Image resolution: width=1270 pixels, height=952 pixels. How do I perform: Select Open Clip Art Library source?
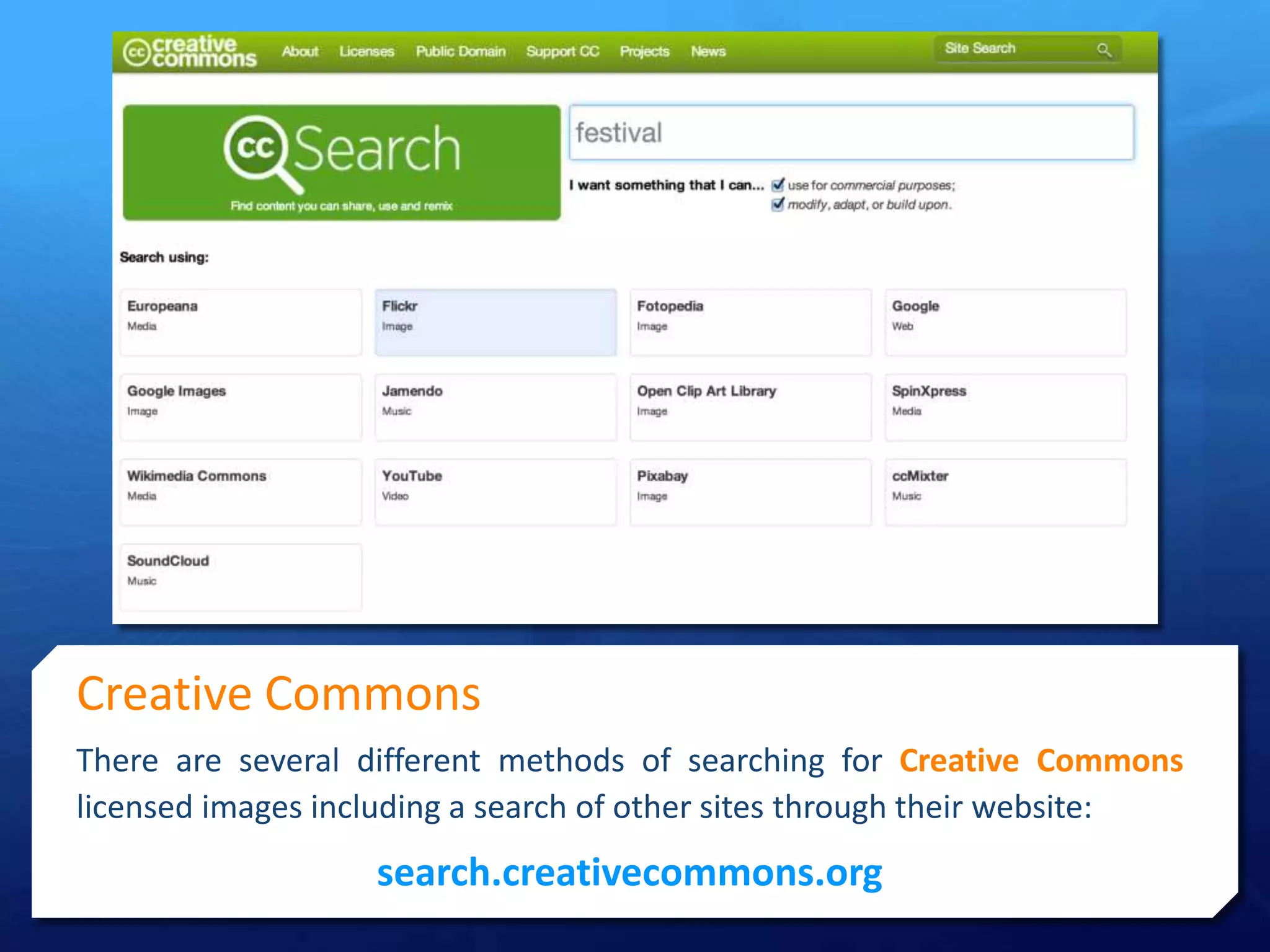pyautogui.click(x=750, y=407)
